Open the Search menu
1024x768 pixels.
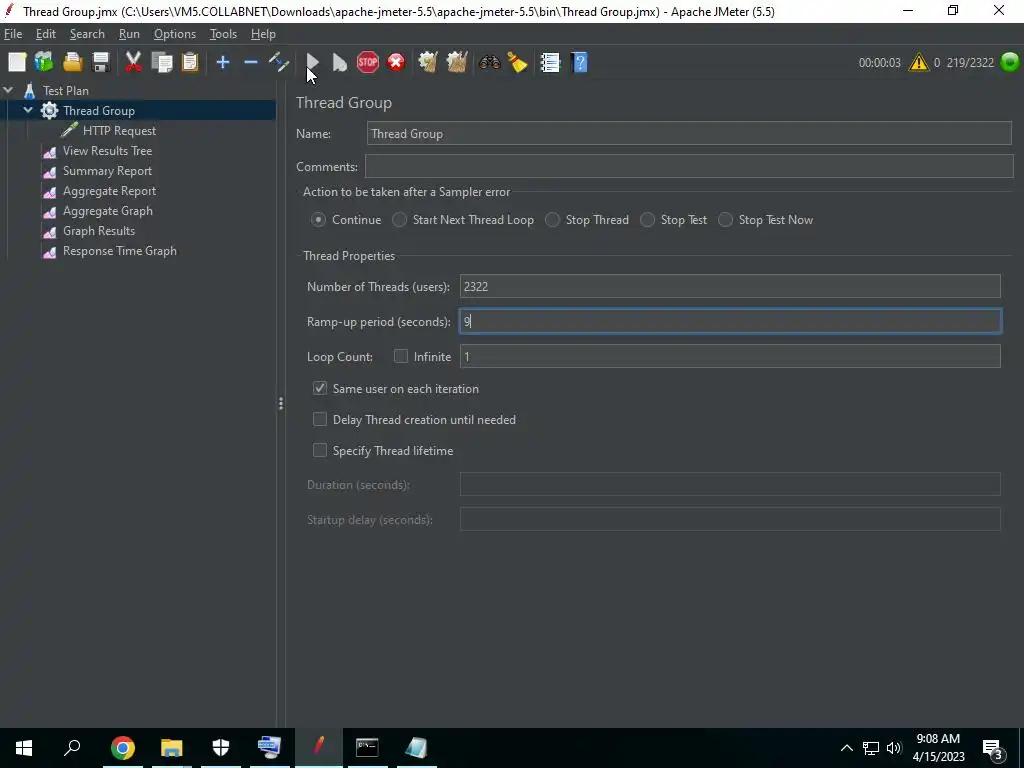(87, 34)
